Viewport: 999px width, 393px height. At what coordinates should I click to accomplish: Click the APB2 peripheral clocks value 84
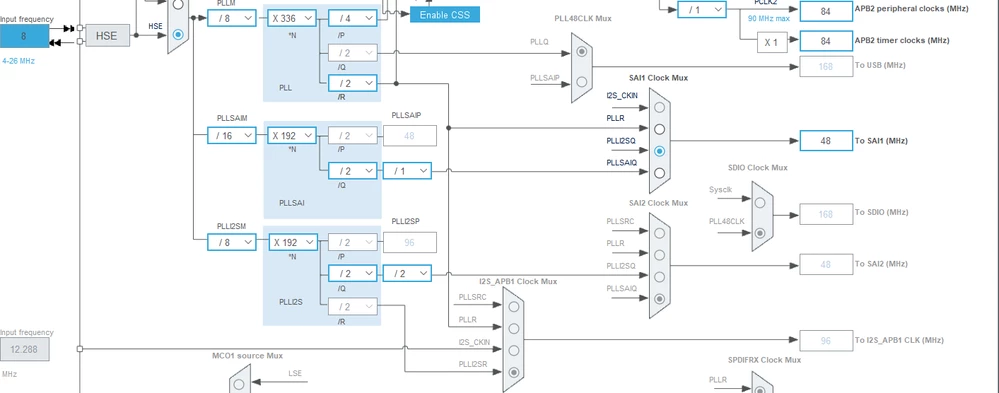pos(826,10)
